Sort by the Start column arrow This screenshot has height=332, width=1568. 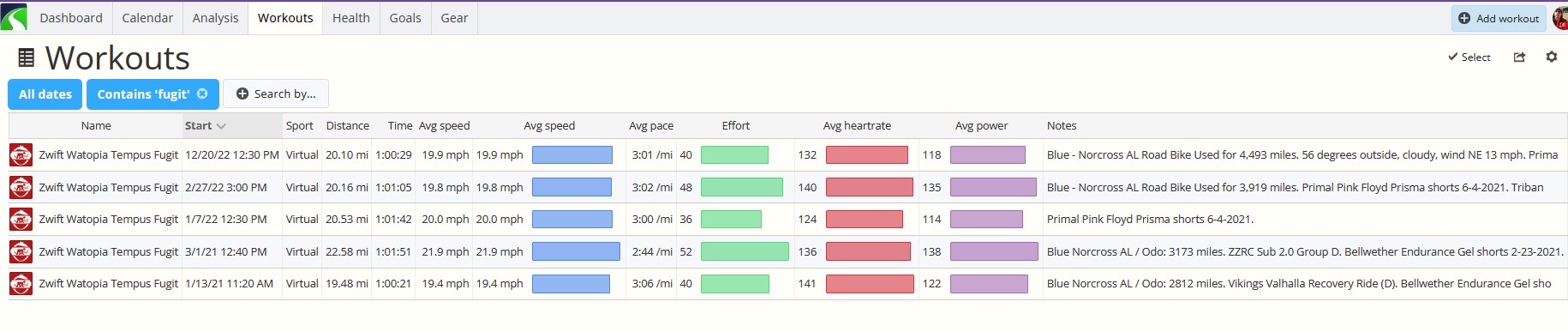pos(221,126)
